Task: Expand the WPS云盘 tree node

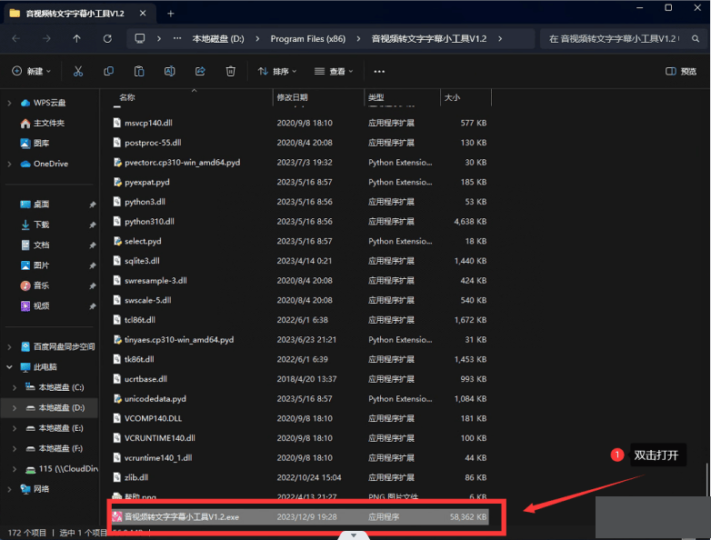Action: (x=10, y=103)
